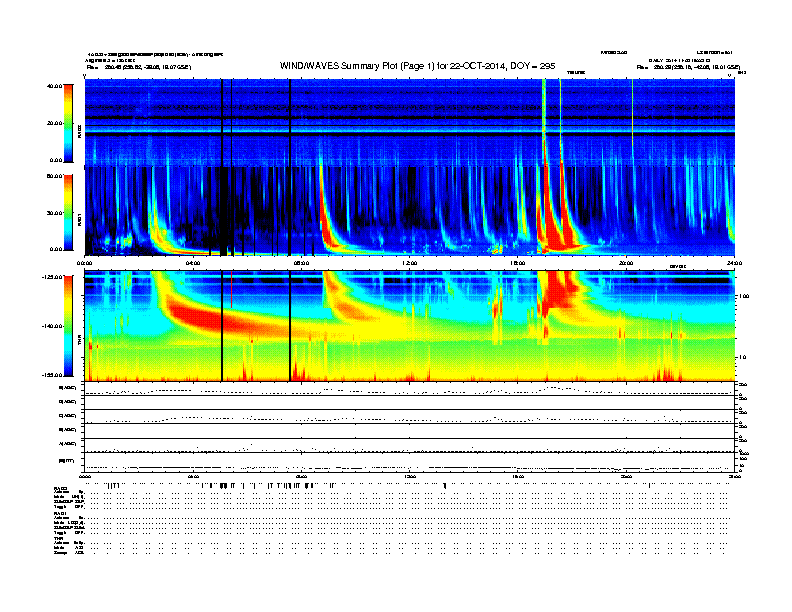The image size is (792, 612).
Task: Click the rotated TNR panel axis label
Action: pos(79,342)
